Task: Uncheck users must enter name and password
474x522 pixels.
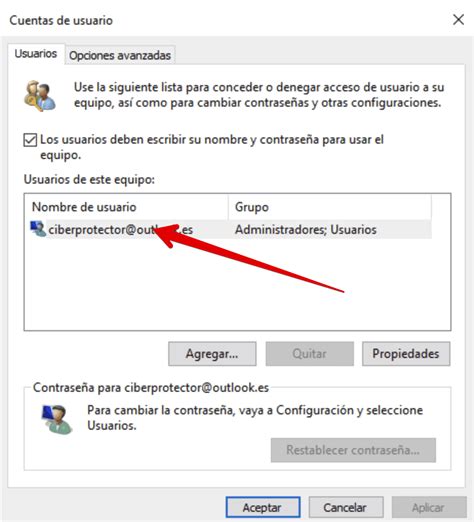Action: tap(30, 140)
